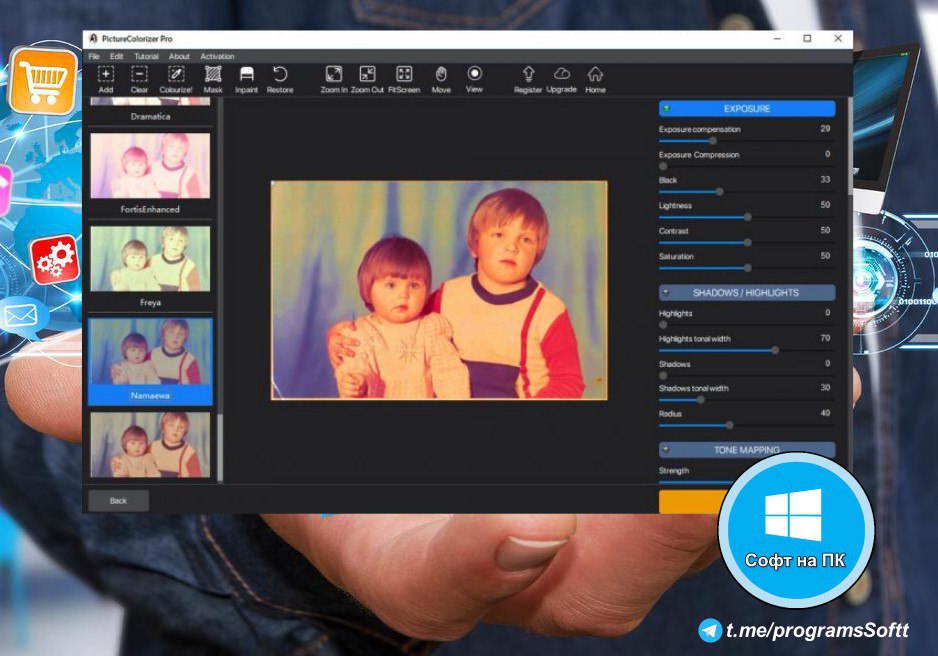Open the File menu
Viewport: 938px width, 656px height.
(x=94, y=56)
